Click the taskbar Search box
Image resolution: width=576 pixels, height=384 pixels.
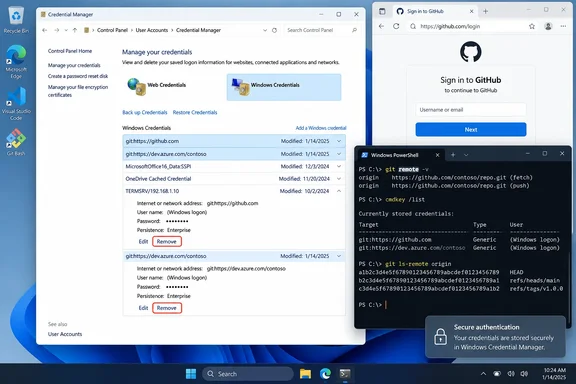[x=248, y=374]
